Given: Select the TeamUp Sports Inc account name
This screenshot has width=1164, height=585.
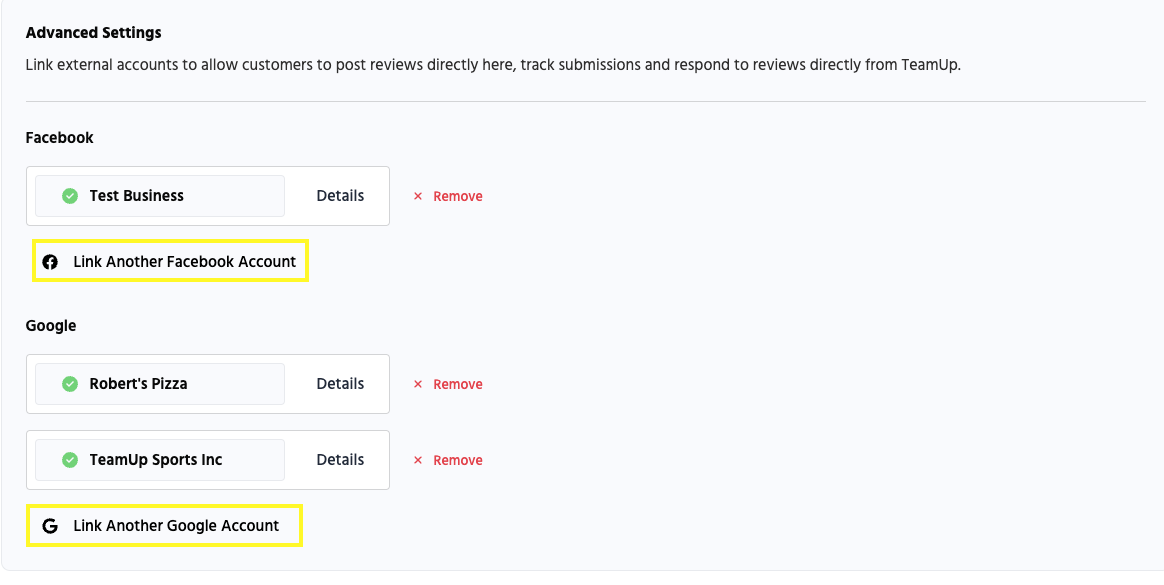Looking at the screenshot, I should pos(156,460).
